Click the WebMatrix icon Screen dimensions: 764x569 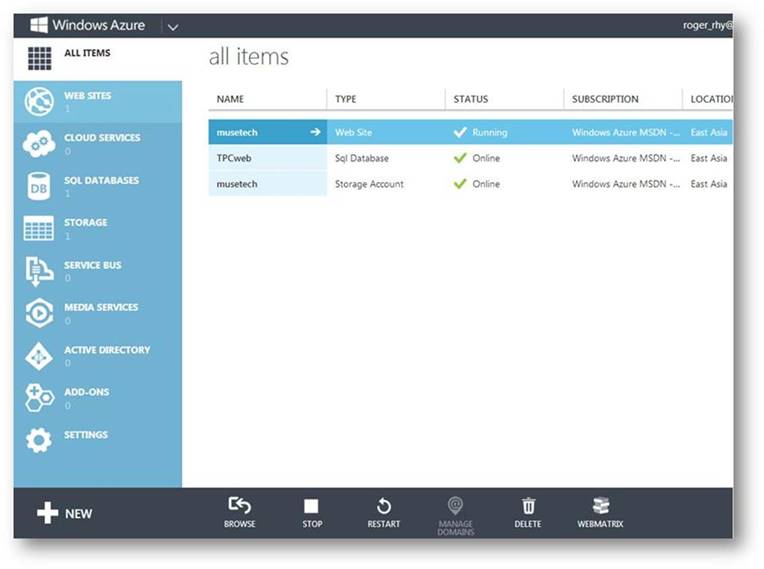coord(600,506)
